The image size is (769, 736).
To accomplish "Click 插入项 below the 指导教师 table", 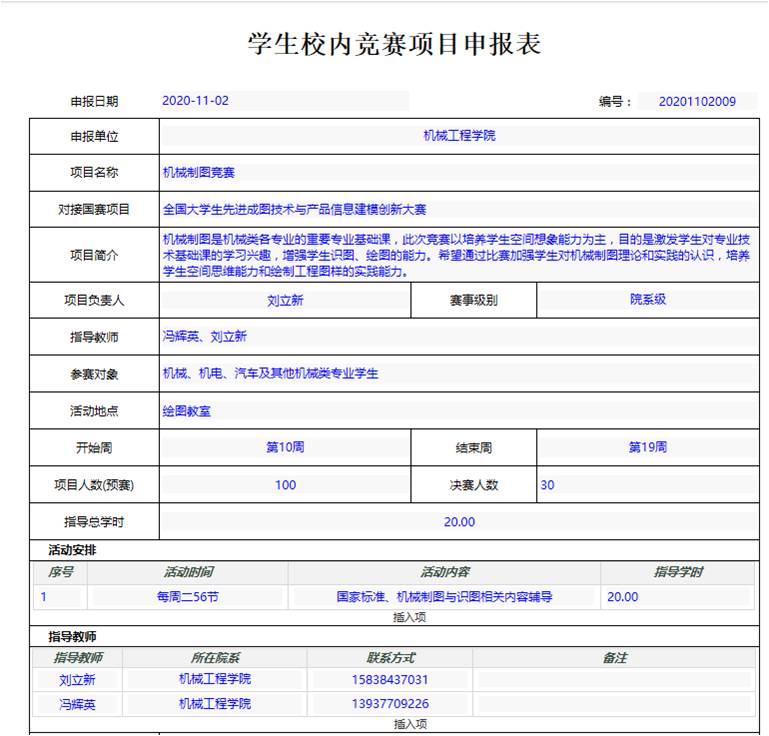I will pos(409,724).
